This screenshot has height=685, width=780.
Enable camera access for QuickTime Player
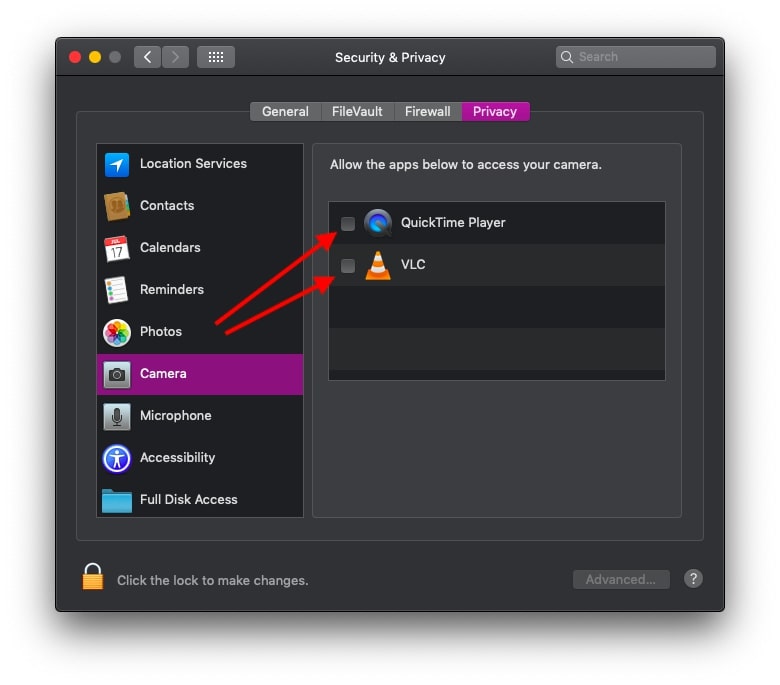pos(348,224)
